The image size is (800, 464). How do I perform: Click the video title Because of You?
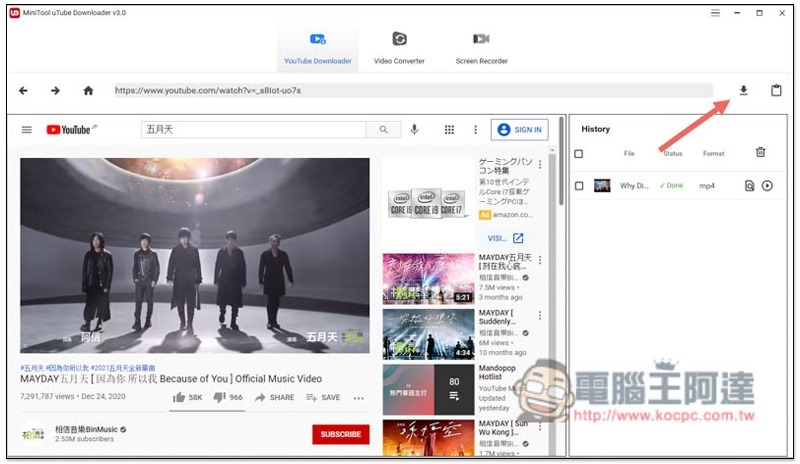[171, 379]
